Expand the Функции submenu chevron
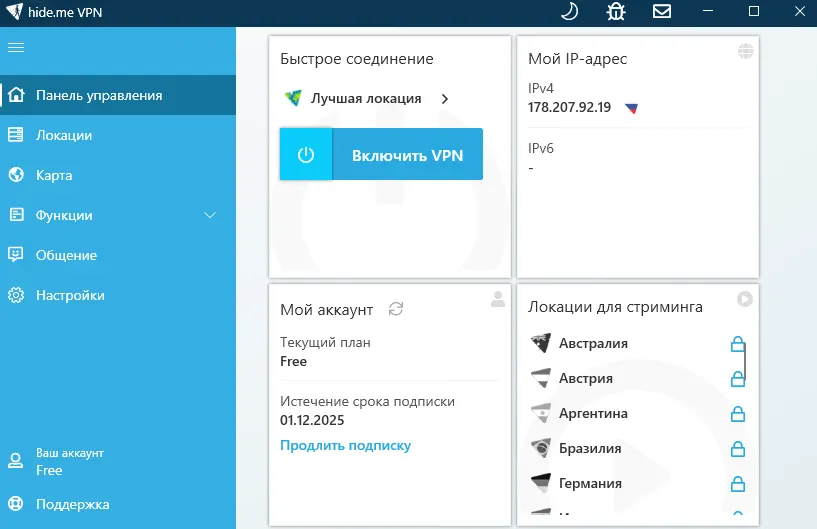This screenshot has height=529, width=817. click(x=210, y=215)
